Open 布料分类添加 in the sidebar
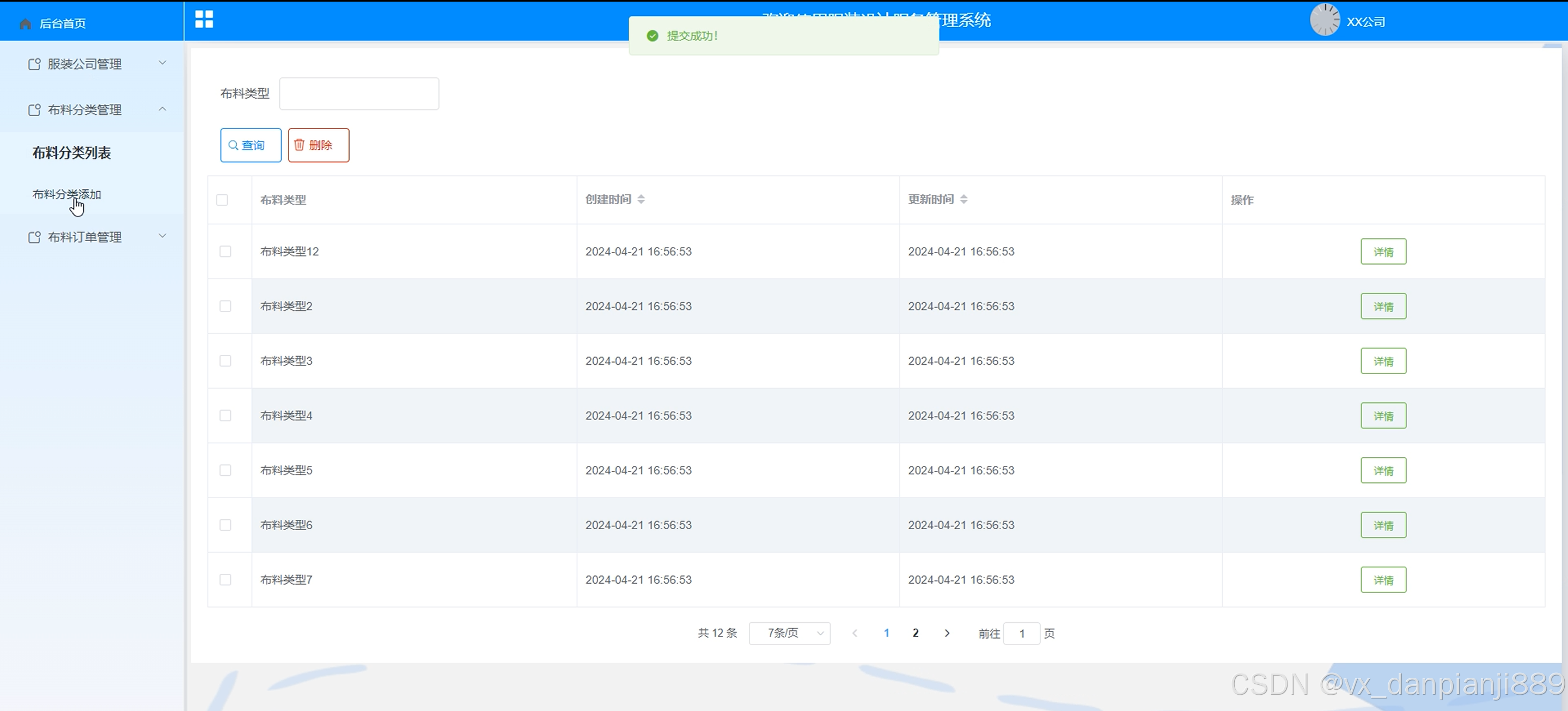The height and width of the screenshot is (711, 1568). (x=66, y=195)
